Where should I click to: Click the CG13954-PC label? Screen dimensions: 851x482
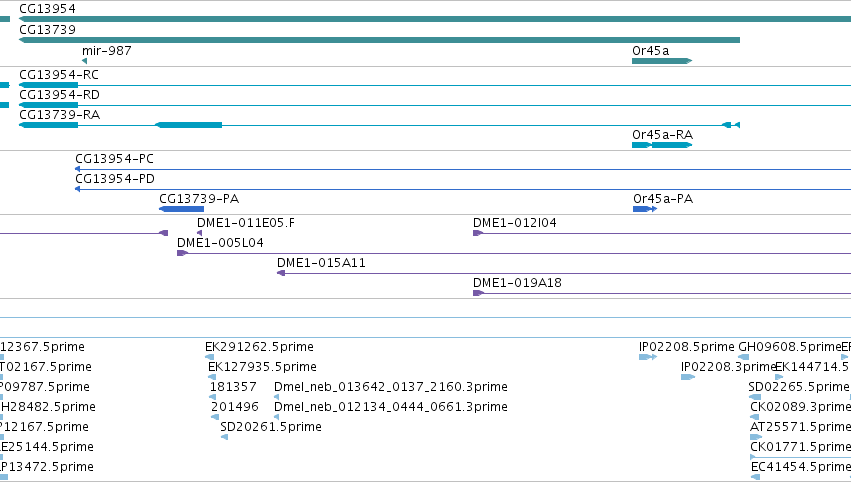point(115,158)
